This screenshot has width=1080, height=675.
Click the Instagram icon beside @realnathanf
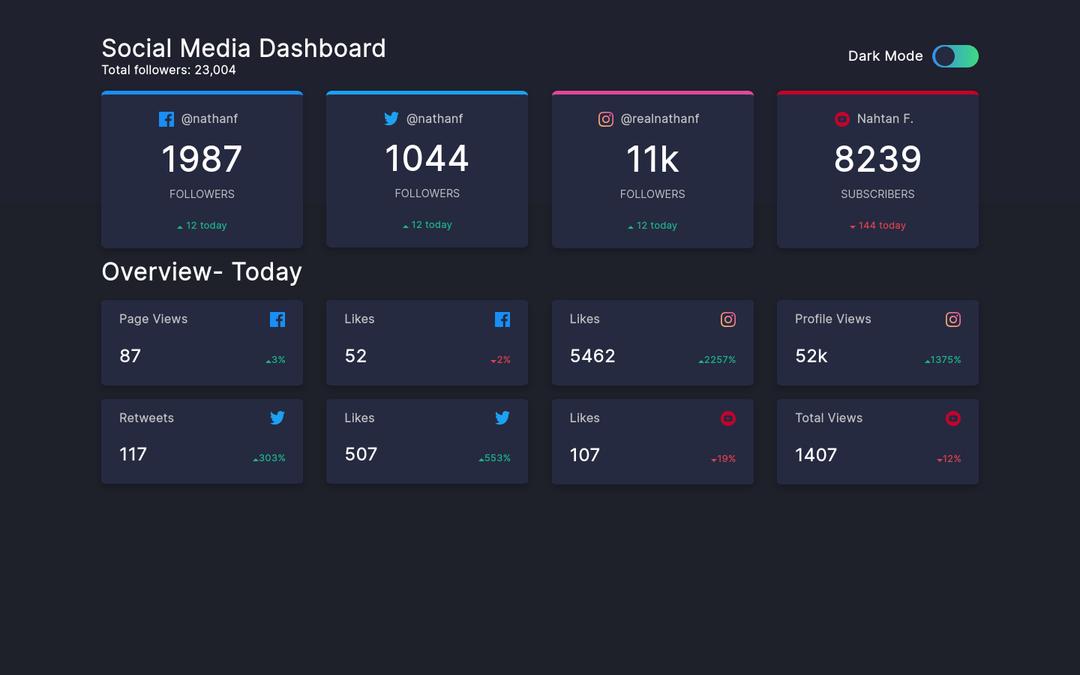(606, 118)
